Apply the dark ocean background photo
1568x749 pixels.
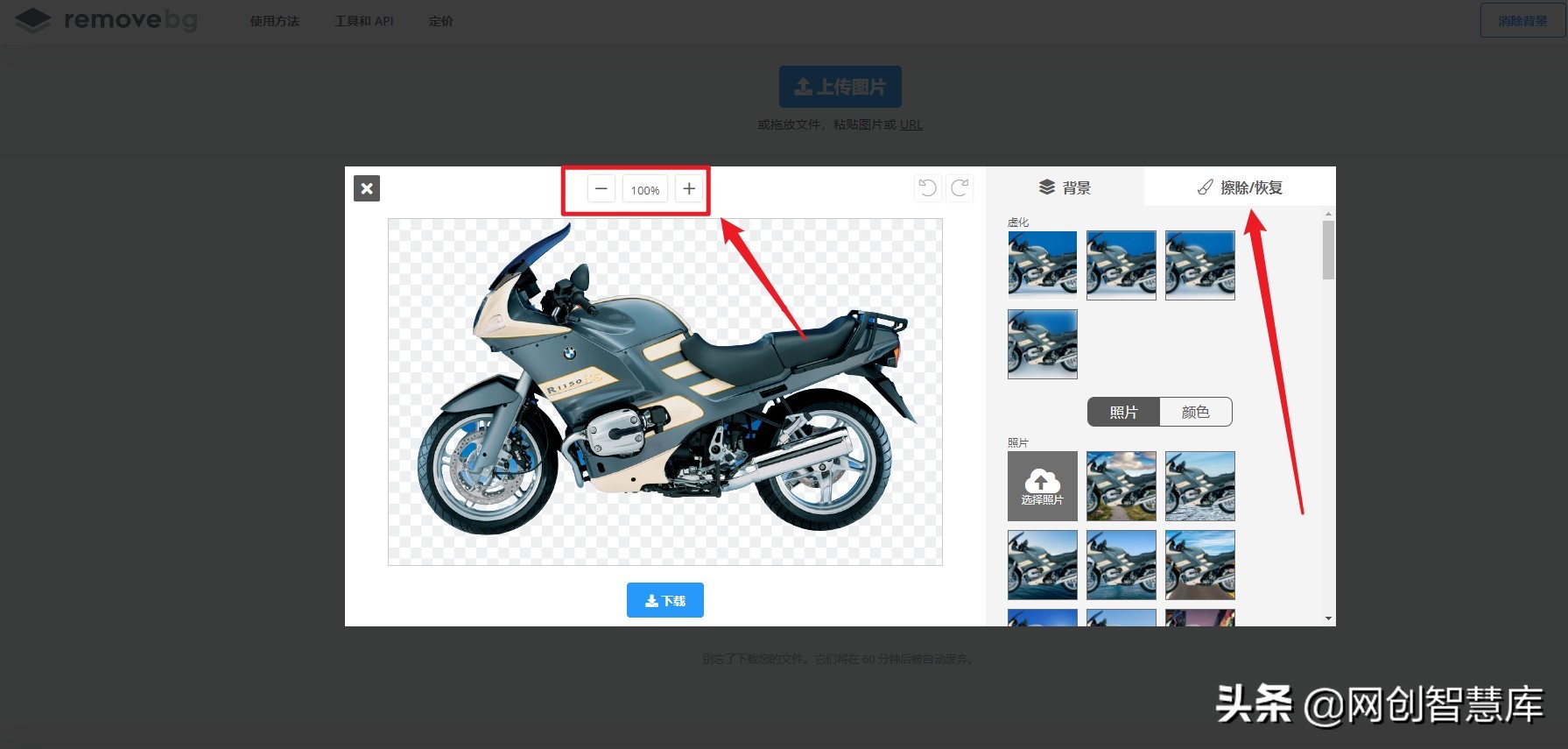pyautogui.click(x=1043, y=565)
